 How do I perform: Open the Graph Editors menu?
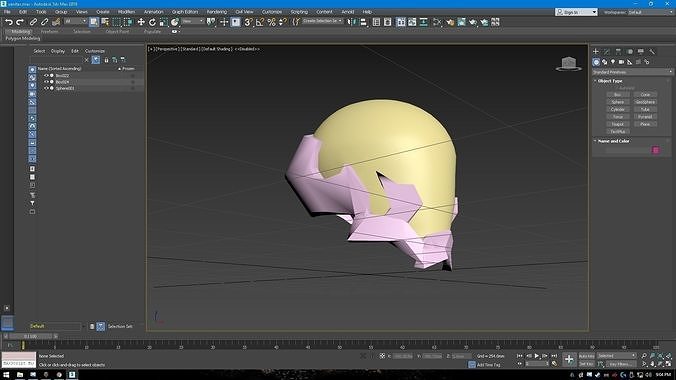pyautogui.click(x=185, y=12)
